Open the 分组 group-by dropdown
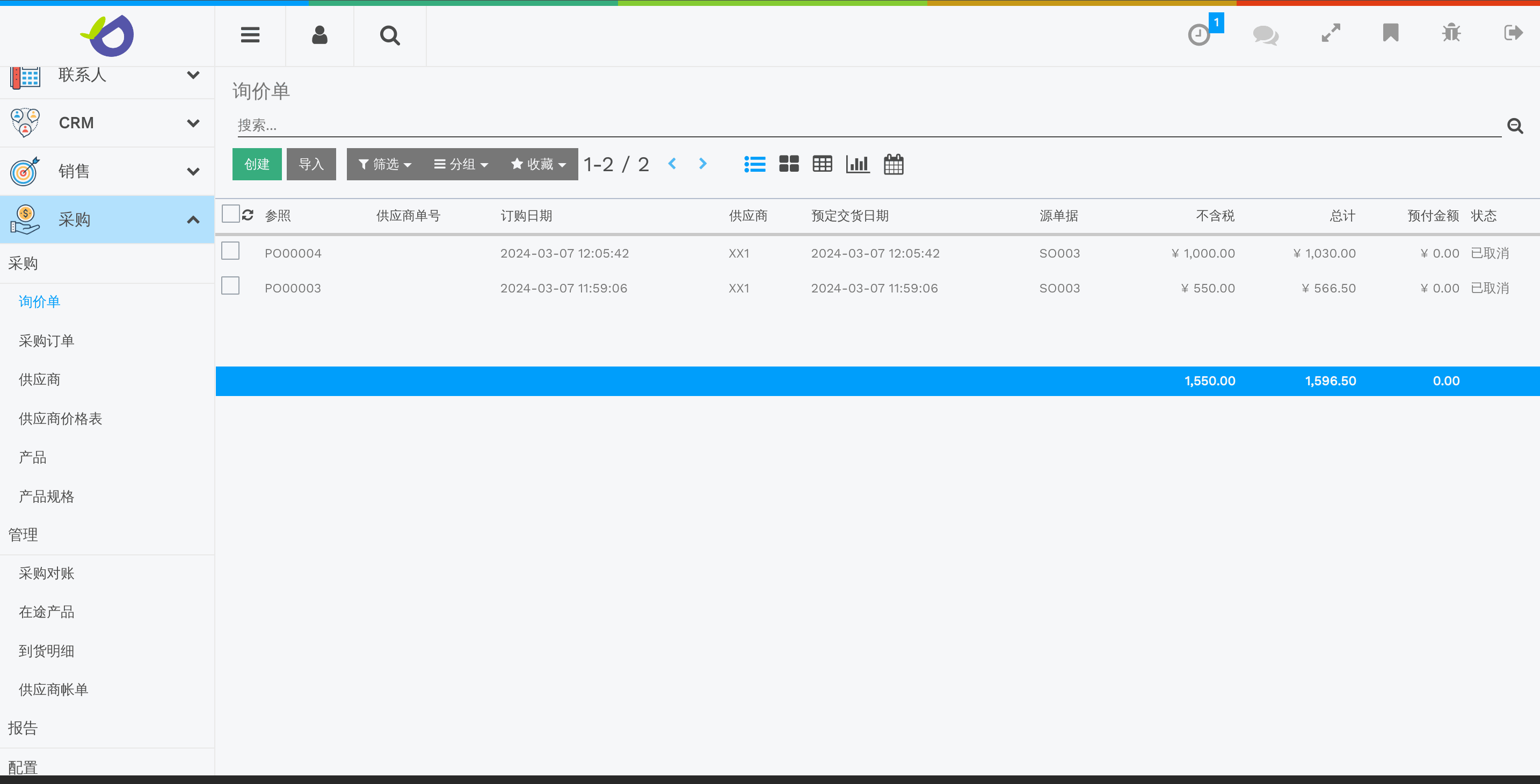 [461, 164]
